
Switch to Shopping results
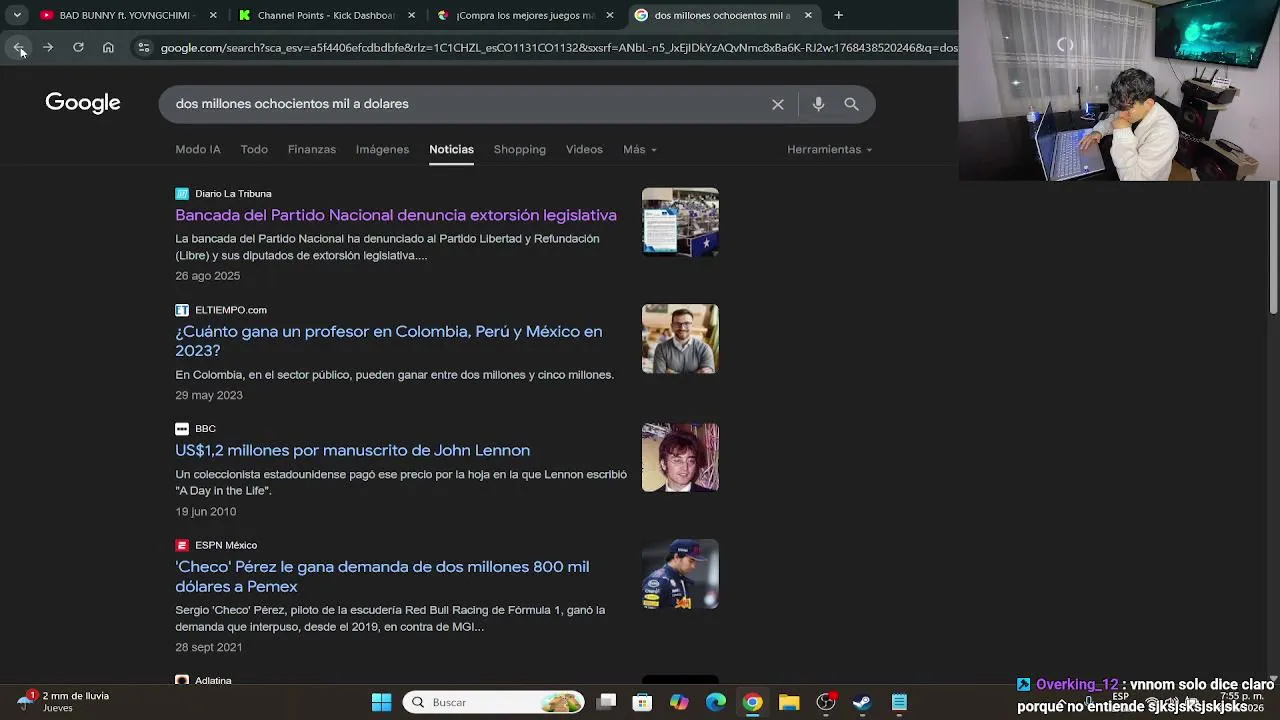click(519, 149)
